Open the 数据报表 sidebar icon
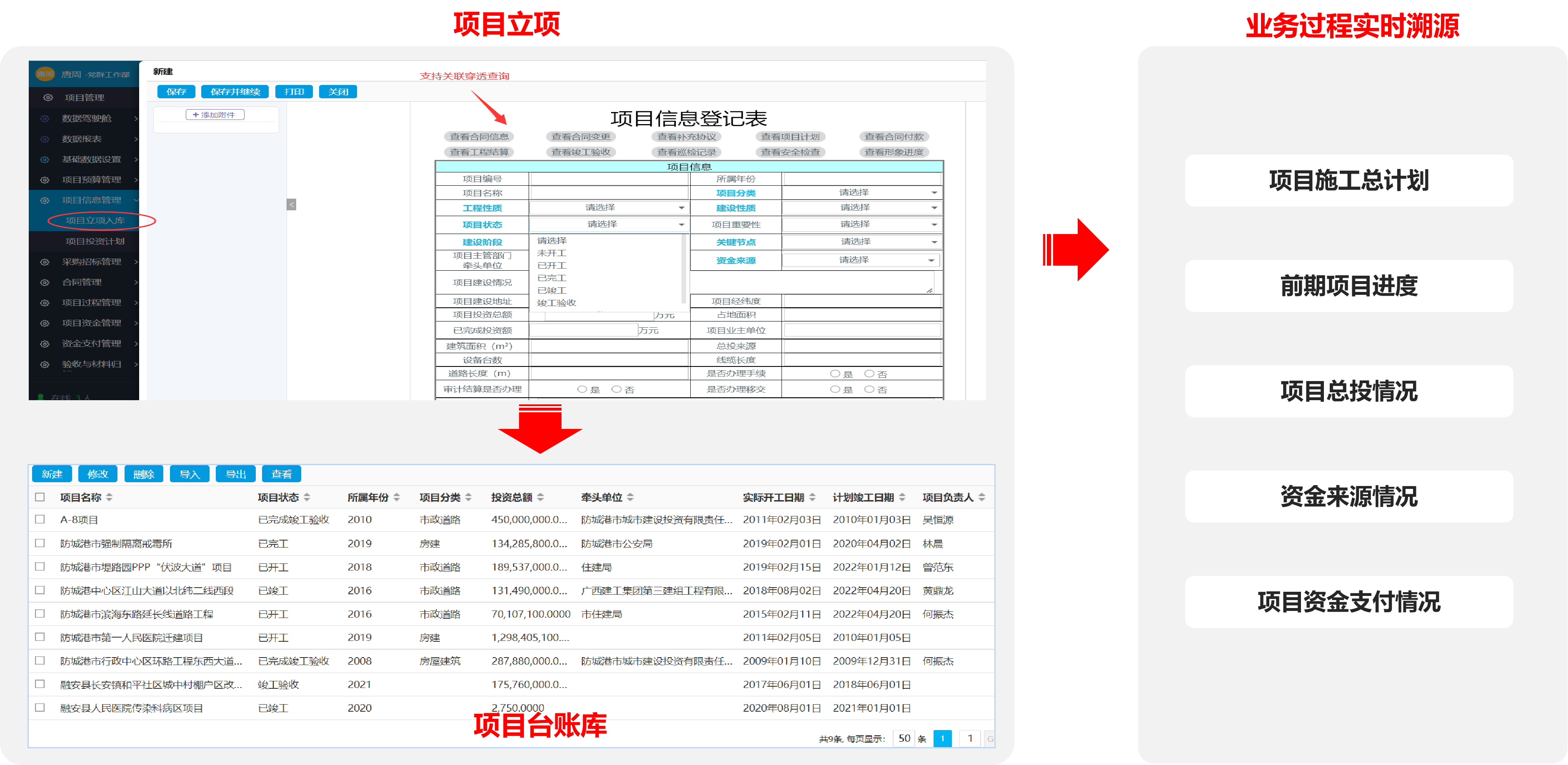1568x765 pixels. click(45, 139)
